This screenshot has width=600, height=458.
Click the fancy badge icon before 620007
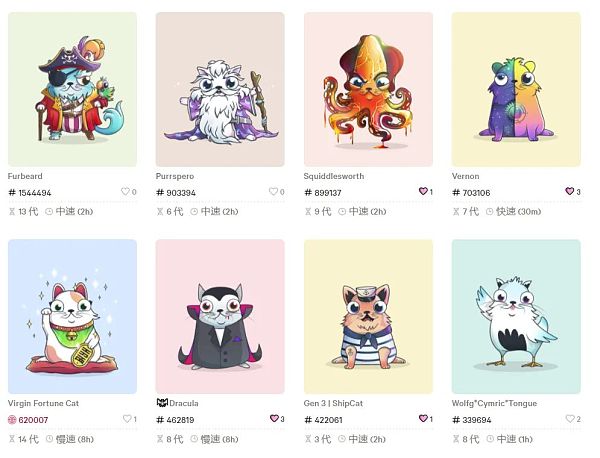pos(12,420)
